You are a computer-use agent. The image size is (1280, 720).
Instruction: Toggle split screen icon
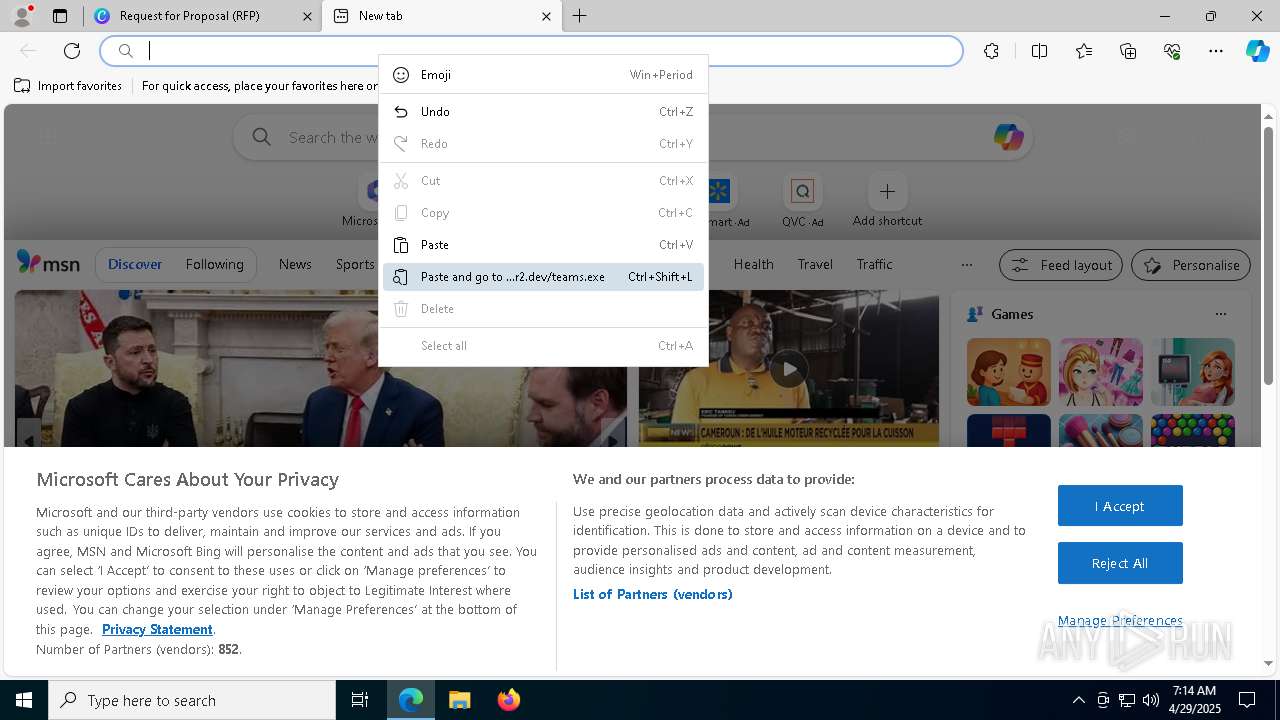pos(1039,51)
